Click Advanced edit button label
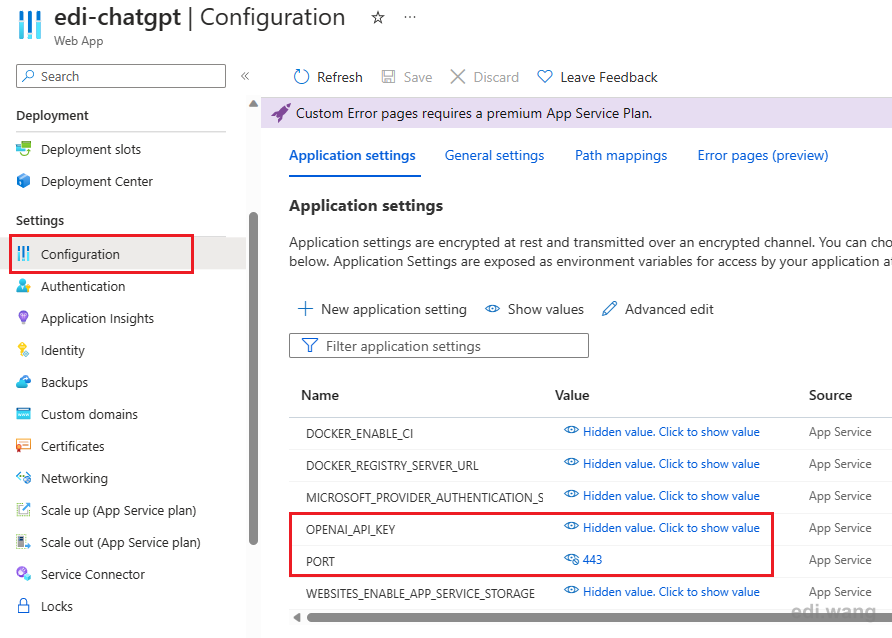892x638 pixels. click(669, 309)
